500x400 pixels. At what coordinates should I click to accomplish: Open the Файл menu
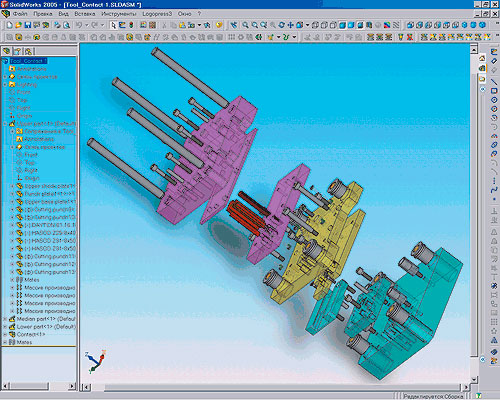20,14
